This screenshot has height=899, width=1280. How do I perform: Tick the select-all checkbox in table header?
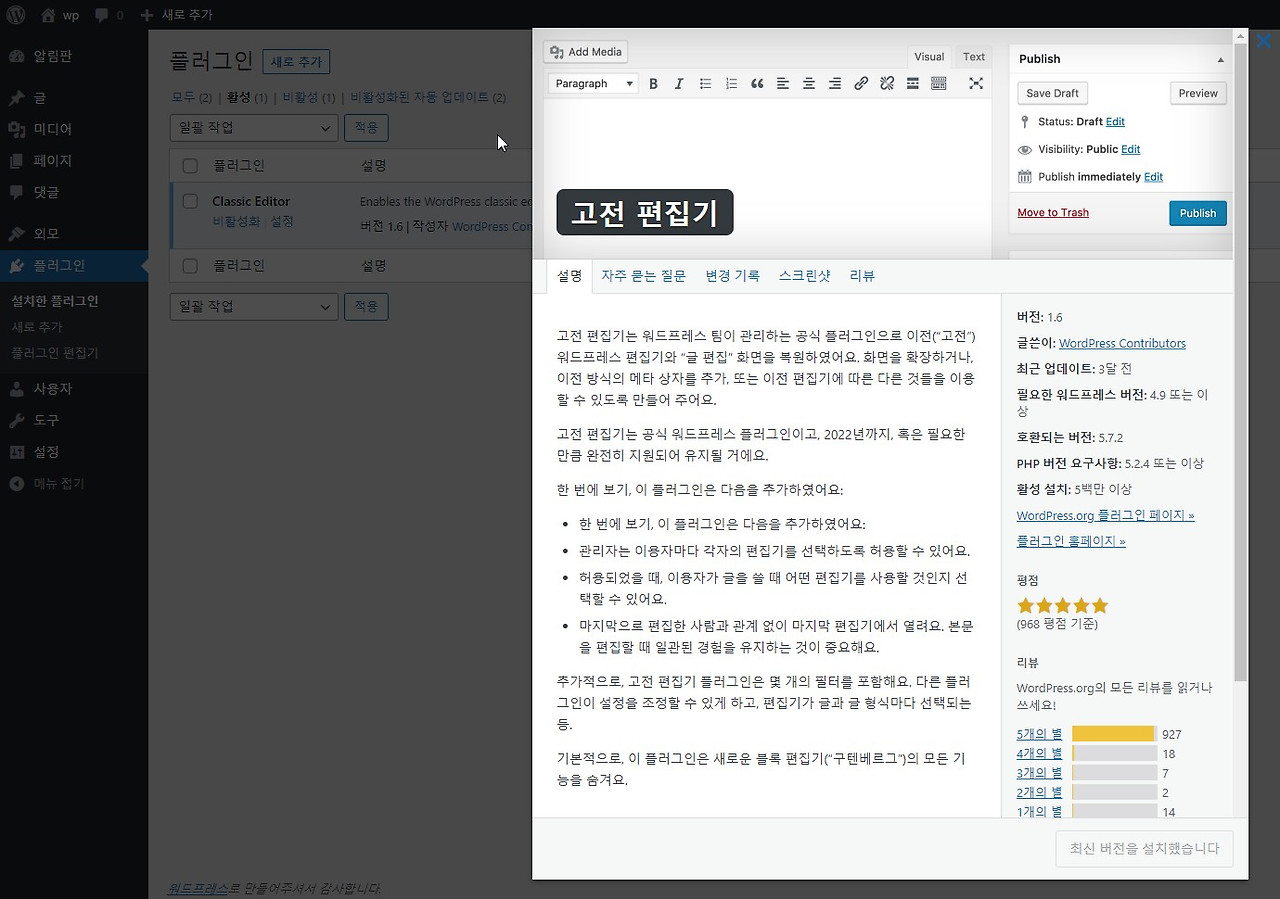[190, 166]
